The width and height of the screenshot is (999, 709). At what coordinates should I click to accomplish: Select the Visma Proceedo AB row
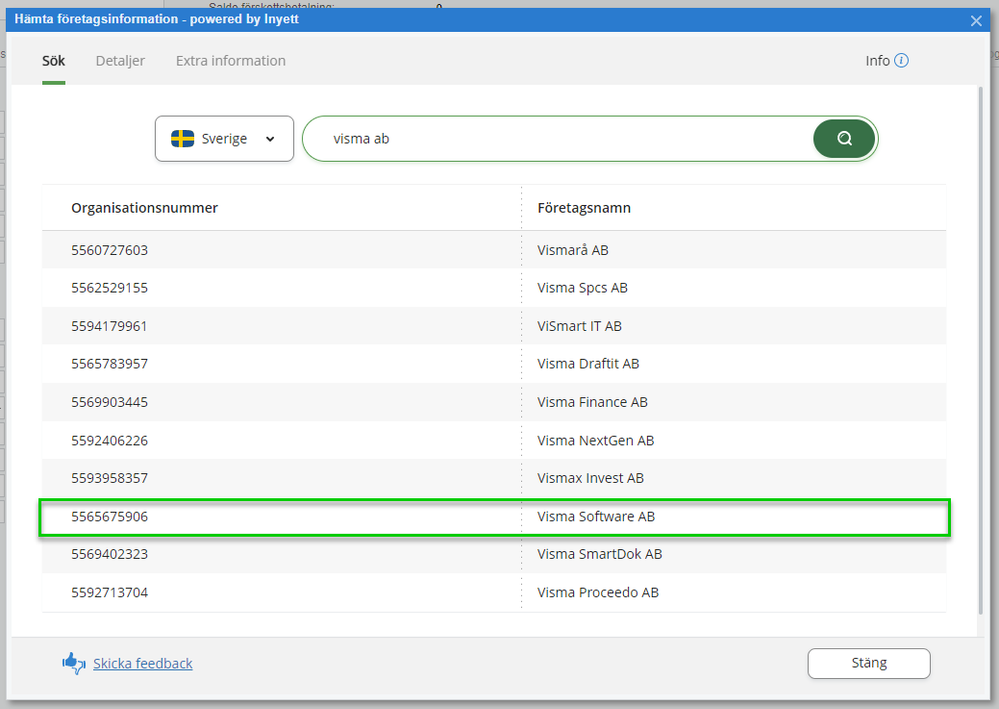tap(494, 592)
